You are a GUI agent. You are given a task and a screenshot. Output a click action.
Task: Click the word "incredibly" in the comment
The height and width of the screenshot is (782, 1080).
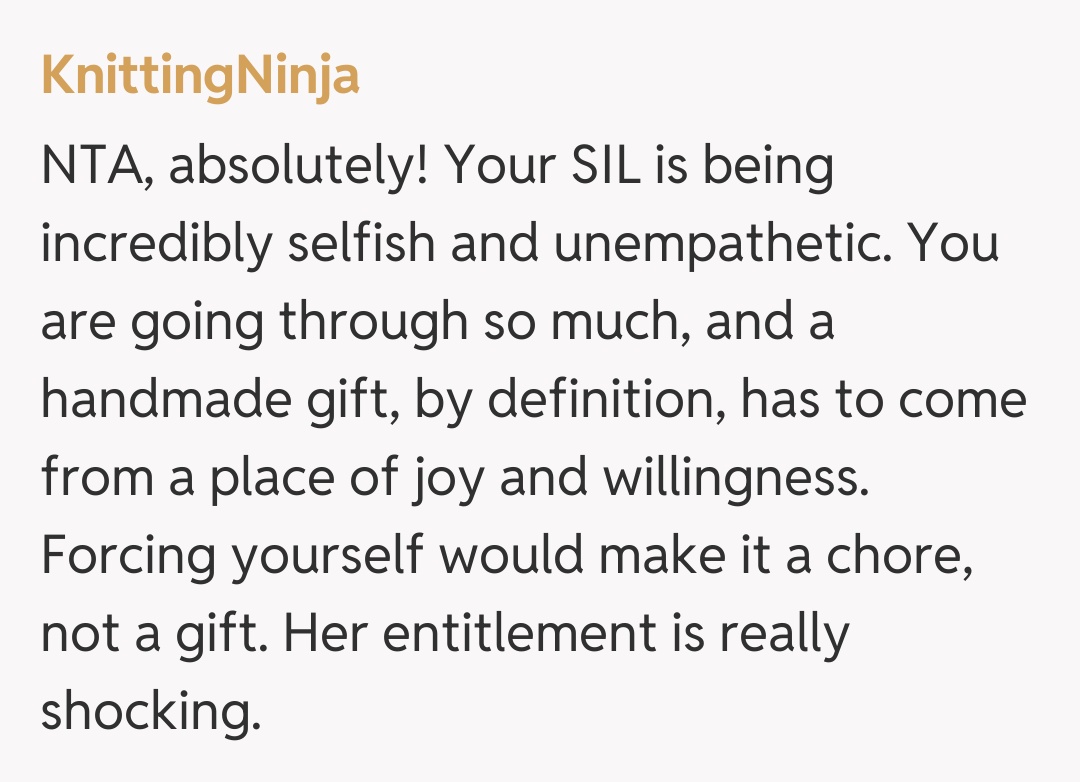[x=156, y=245]
